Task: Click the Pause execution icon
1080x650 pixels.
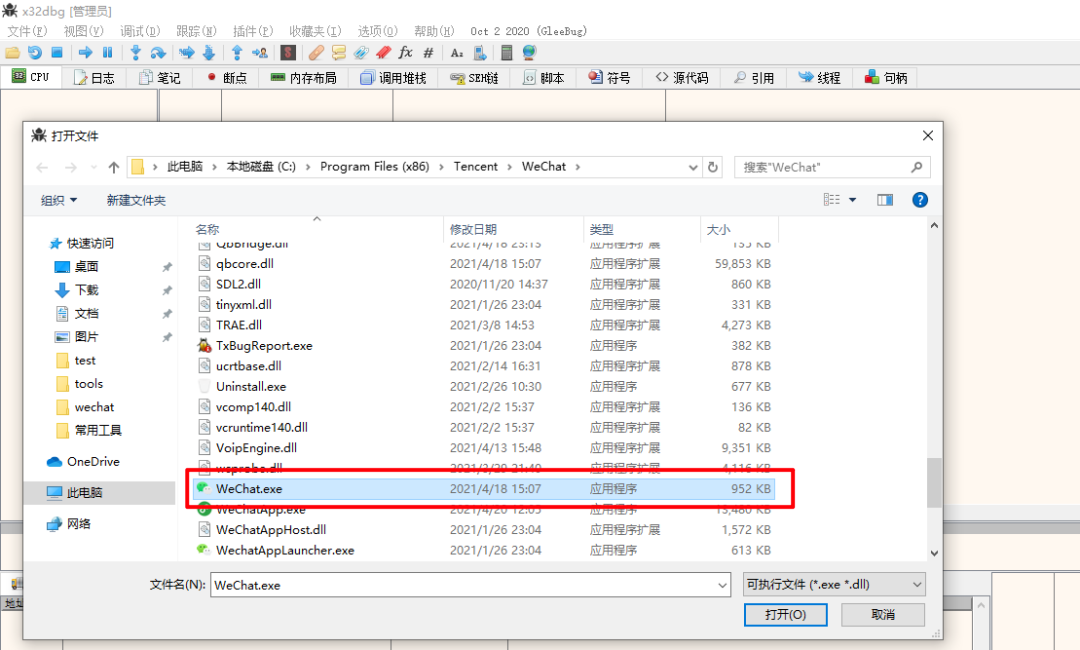Action: [107, 52]
